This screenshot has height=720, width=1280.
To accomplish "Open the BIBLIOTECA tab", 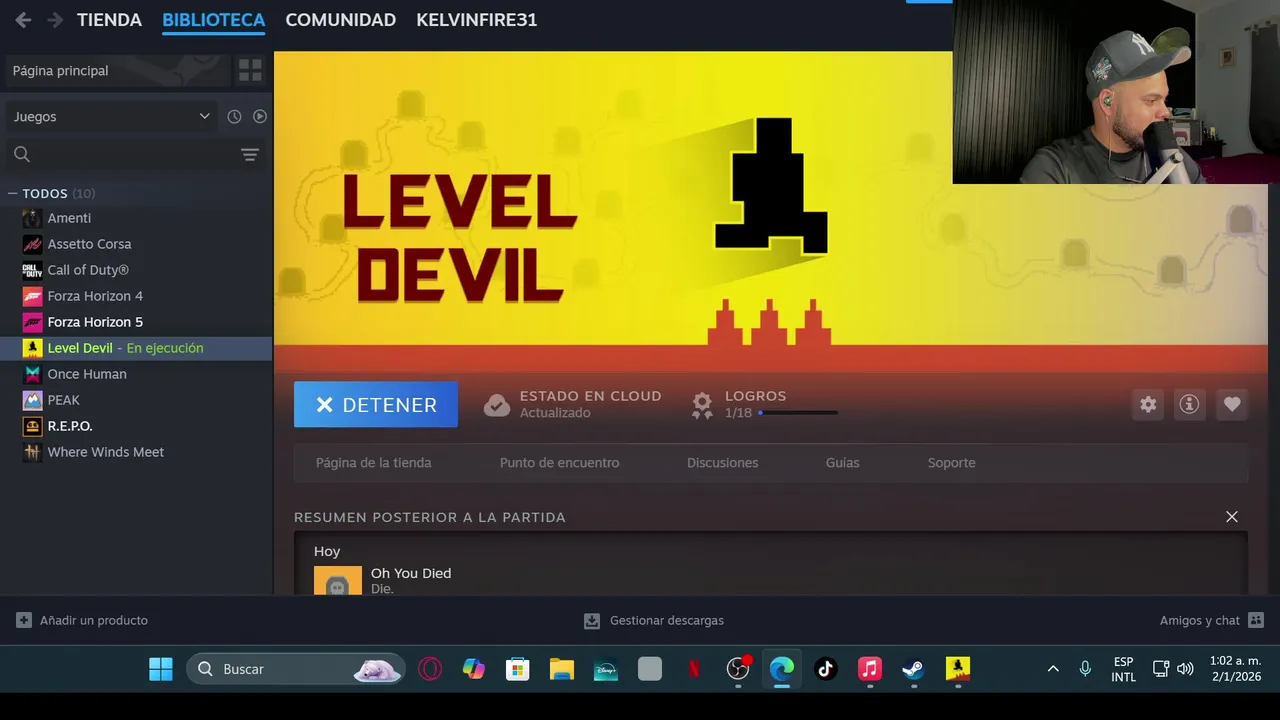I will (x=214, y=20).
